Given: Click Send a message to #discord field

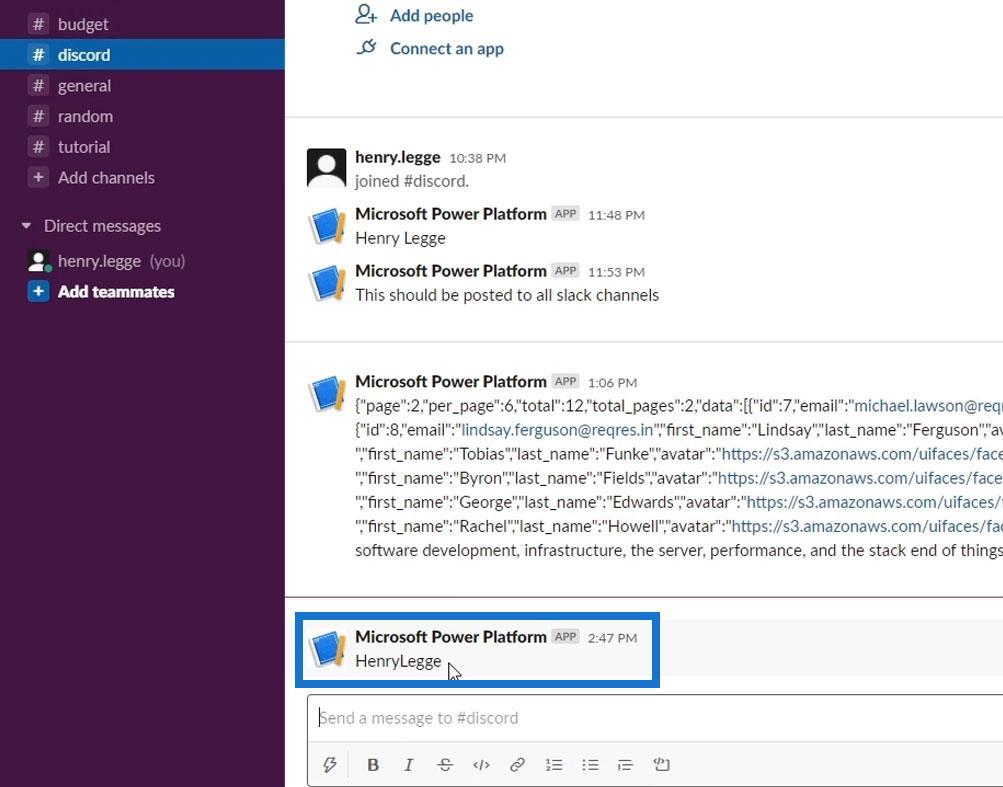Looking at the screenshot, I should 655,718.
